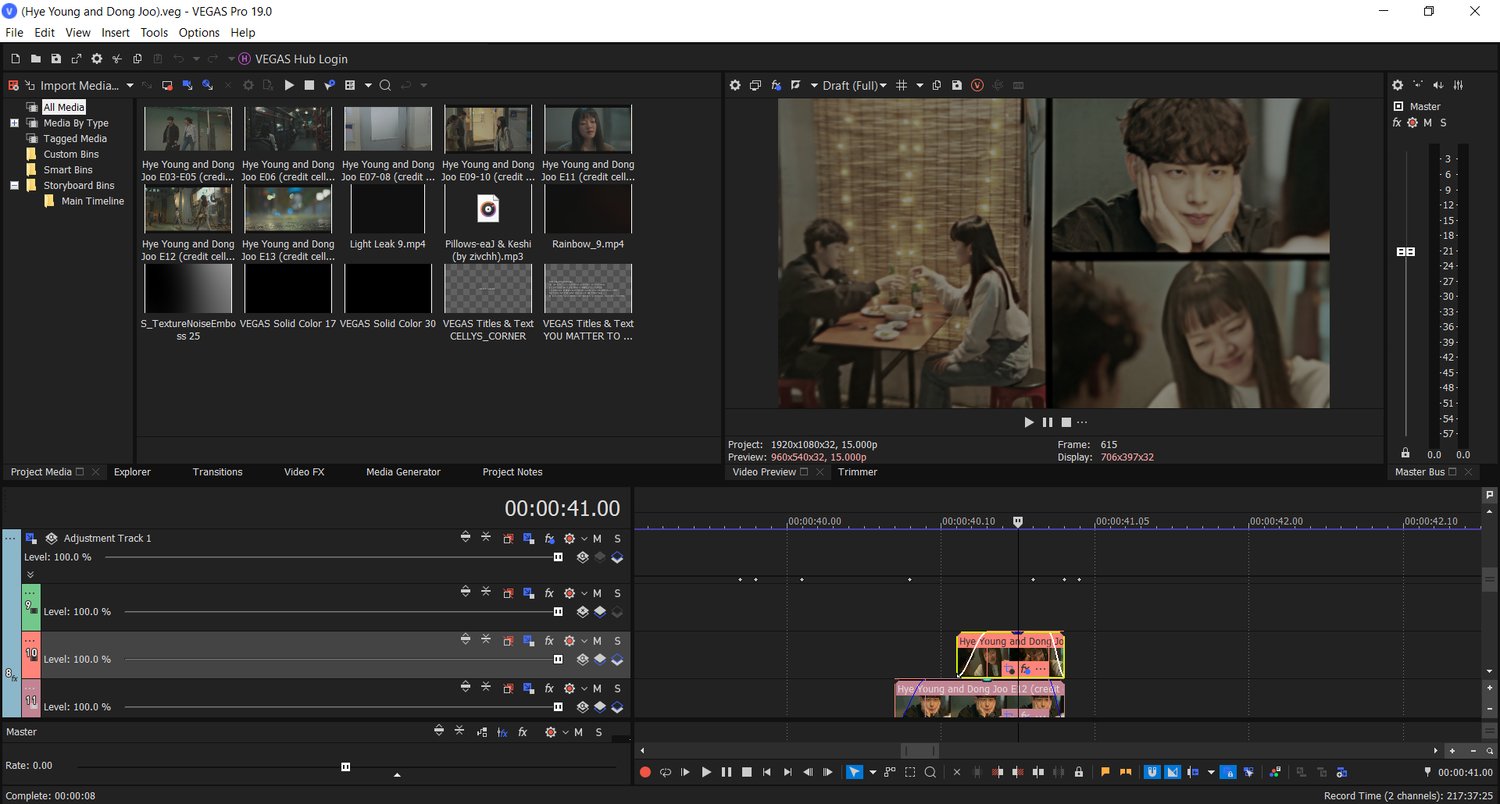
Task: Open the VEGAS Hub Login
Action: point(293,59)
